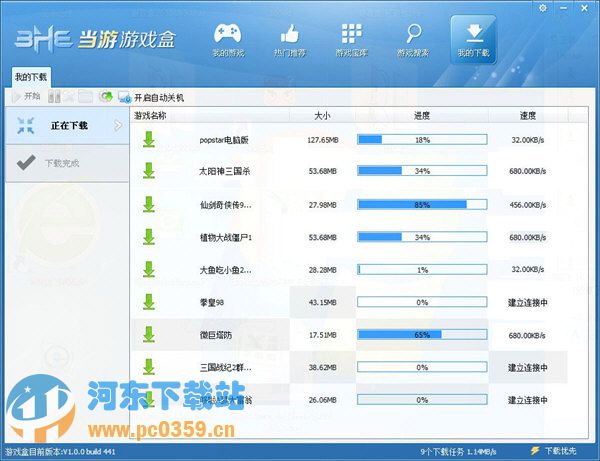600x461 pixels.
Task: Click the 127.65MB size cell
Action: [323, 140]
